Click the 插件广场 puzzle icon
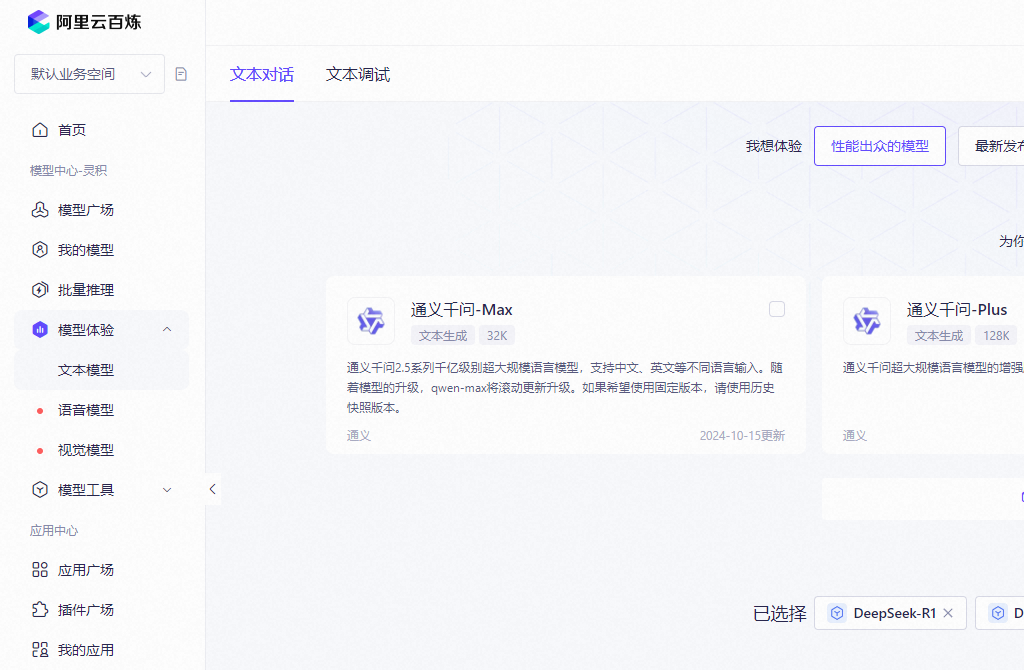This screenshot has height=670, width=1024. point(40,610)
